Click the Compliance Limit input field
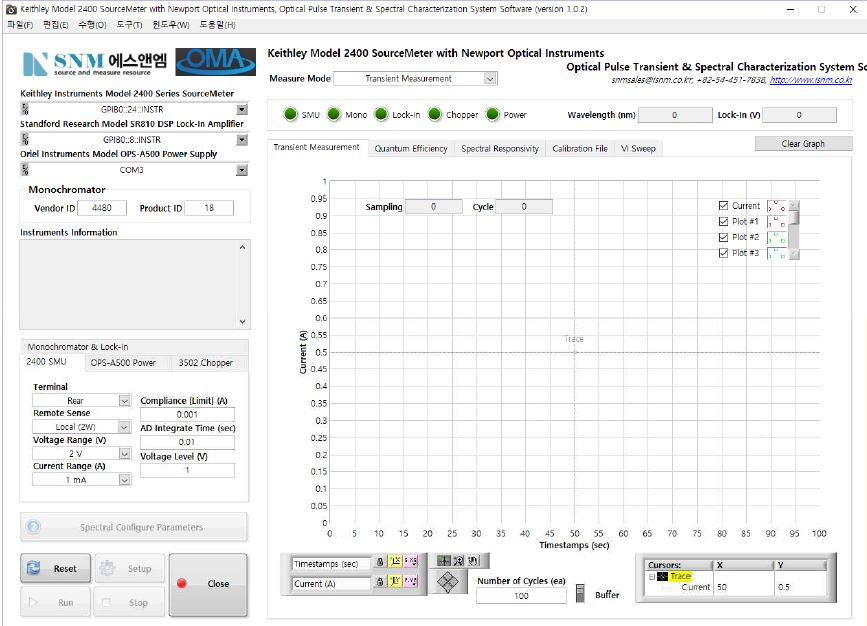 [x=187, y=414]
